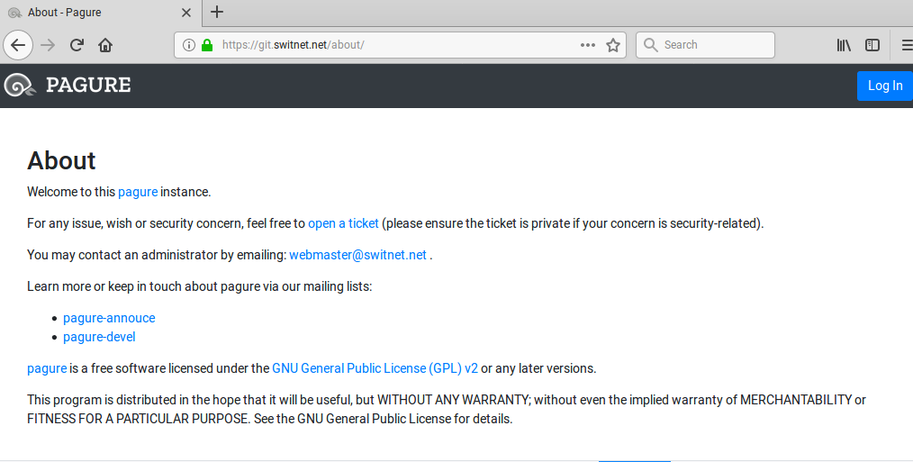Screen dimensions: 913x462
Task: Click the magnifier icon in the search box
Action: click(x=650, y=45)
